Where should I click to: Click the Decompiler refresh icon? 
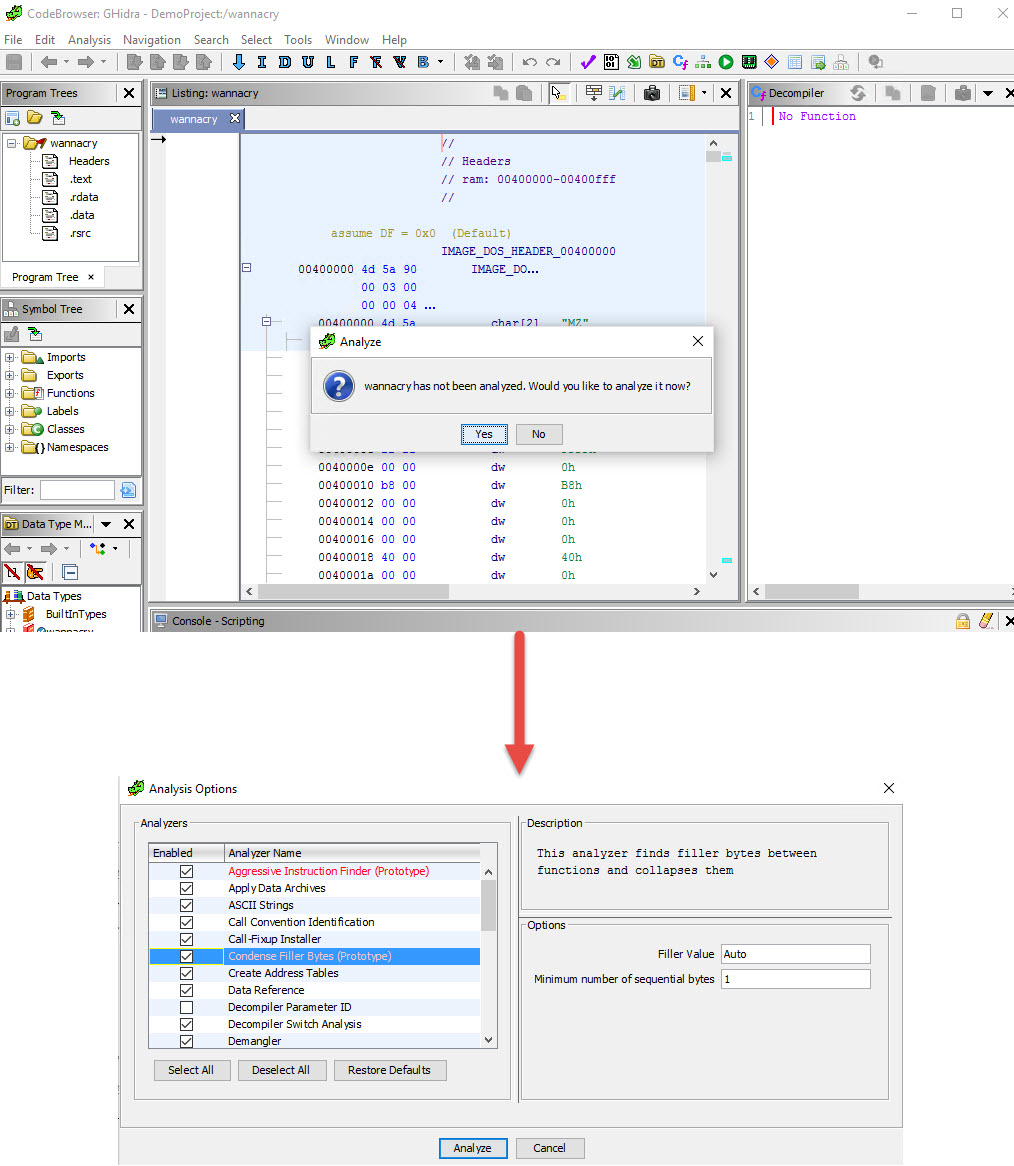[x=858, y=93]
